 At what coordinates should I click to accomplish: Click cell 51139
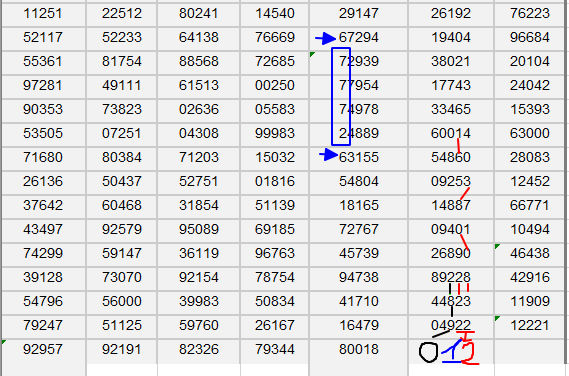point(275,206)
